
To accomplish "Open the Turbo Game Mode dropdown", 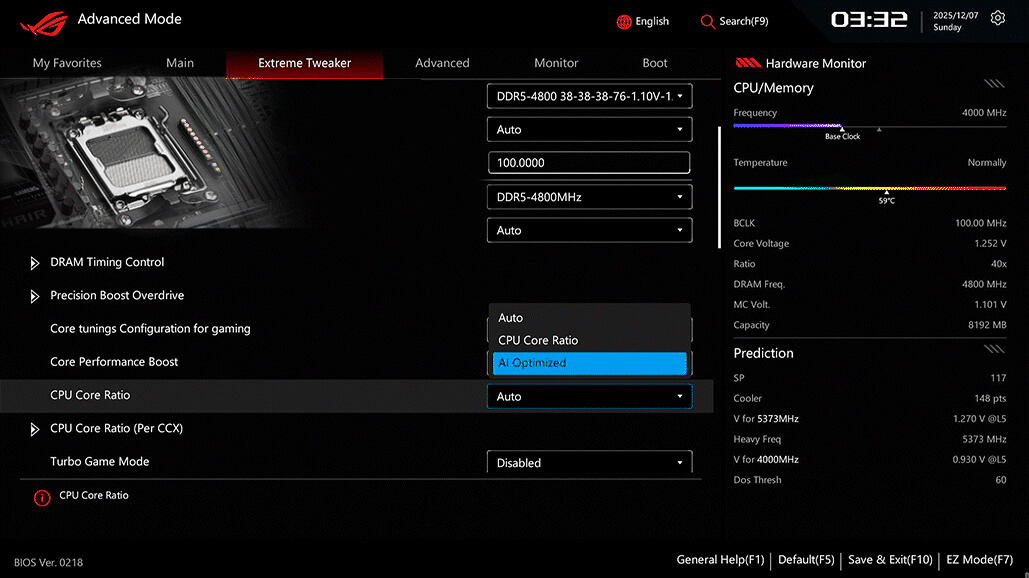I will click(x=589, y=463).
